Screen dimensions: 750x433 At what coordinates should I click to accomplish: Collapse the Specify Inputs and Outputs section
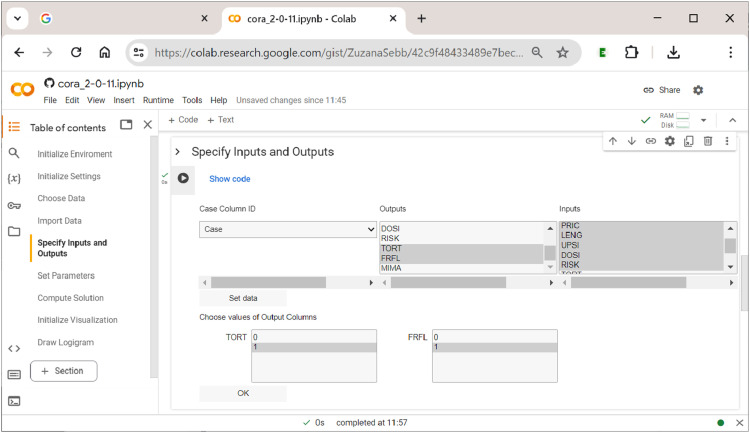click(177, 152)
